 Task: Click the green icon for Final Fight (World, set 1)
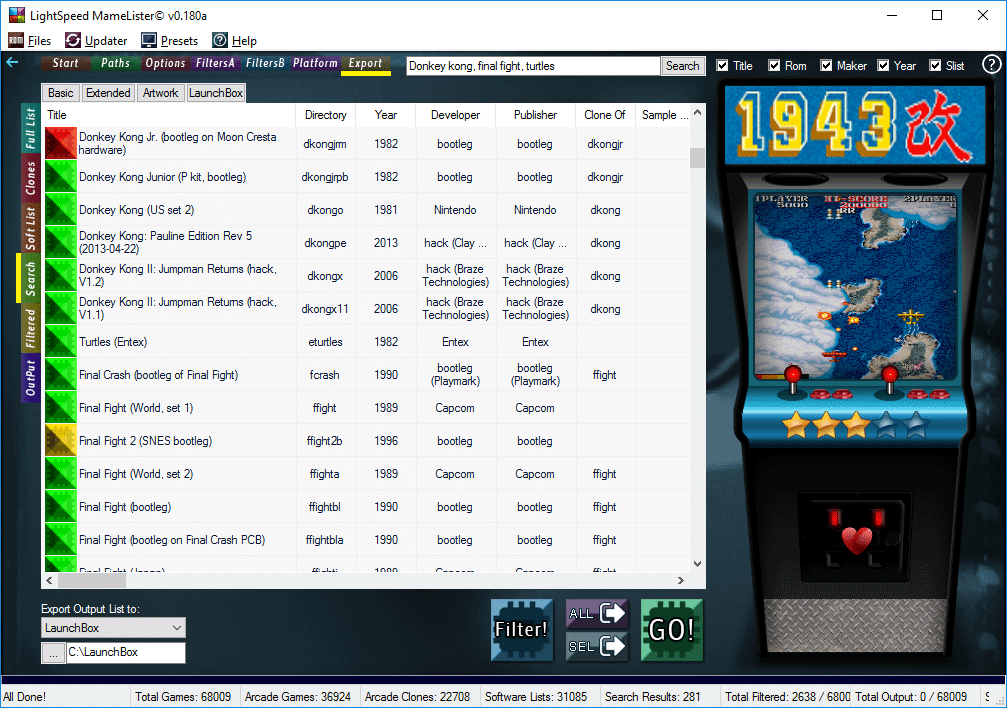click(61, 408)
